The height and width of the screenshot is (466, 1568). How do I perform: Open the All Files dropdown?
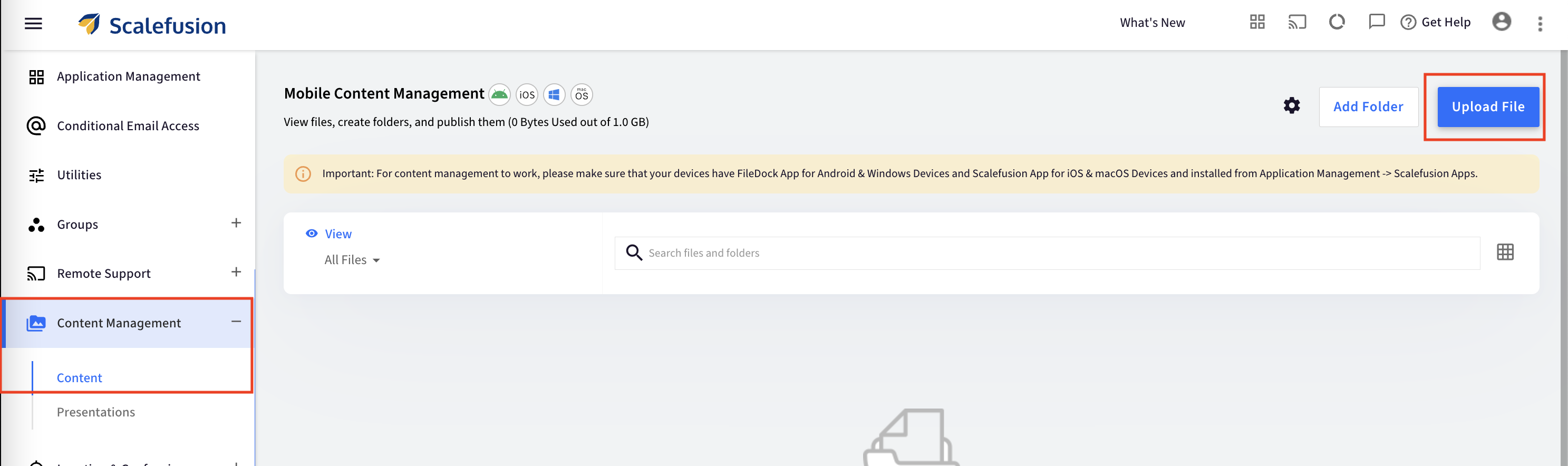352,260
